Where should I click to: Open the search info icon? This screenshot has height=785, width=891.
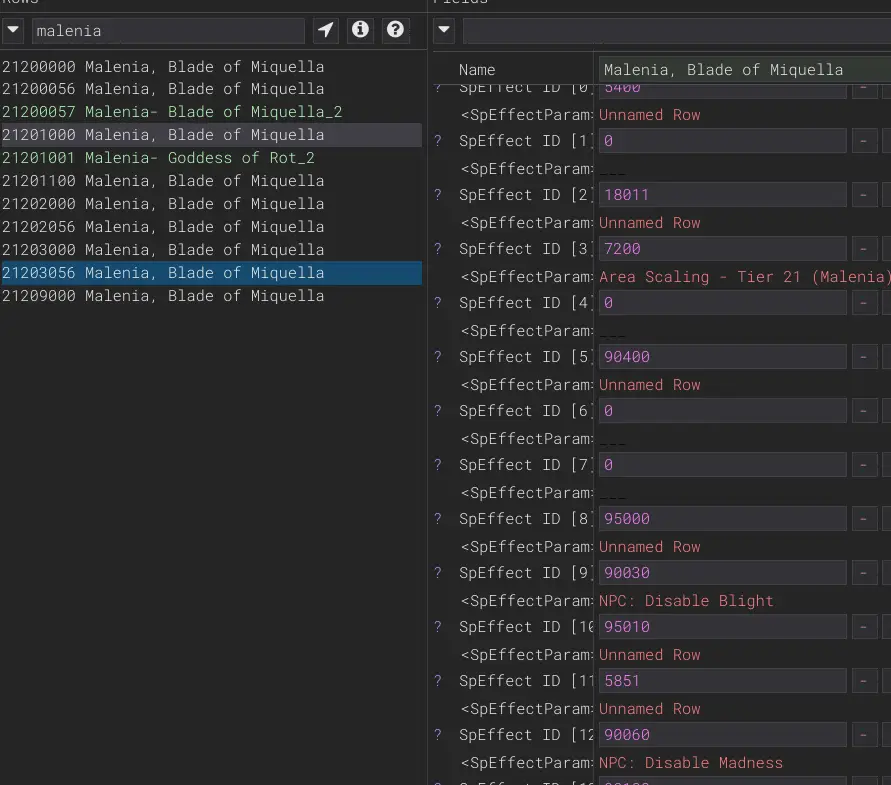[x=360, y=30]
